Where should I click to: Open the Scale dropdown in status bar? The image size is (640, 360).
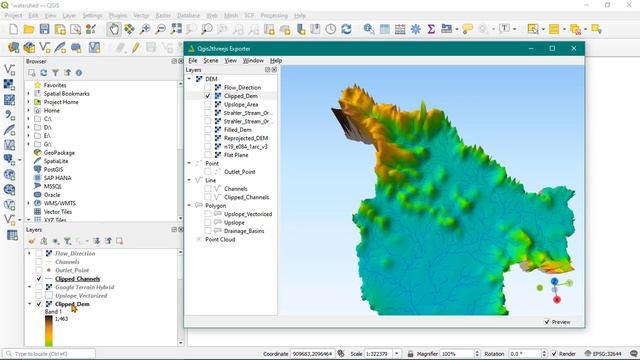point(396,354)
